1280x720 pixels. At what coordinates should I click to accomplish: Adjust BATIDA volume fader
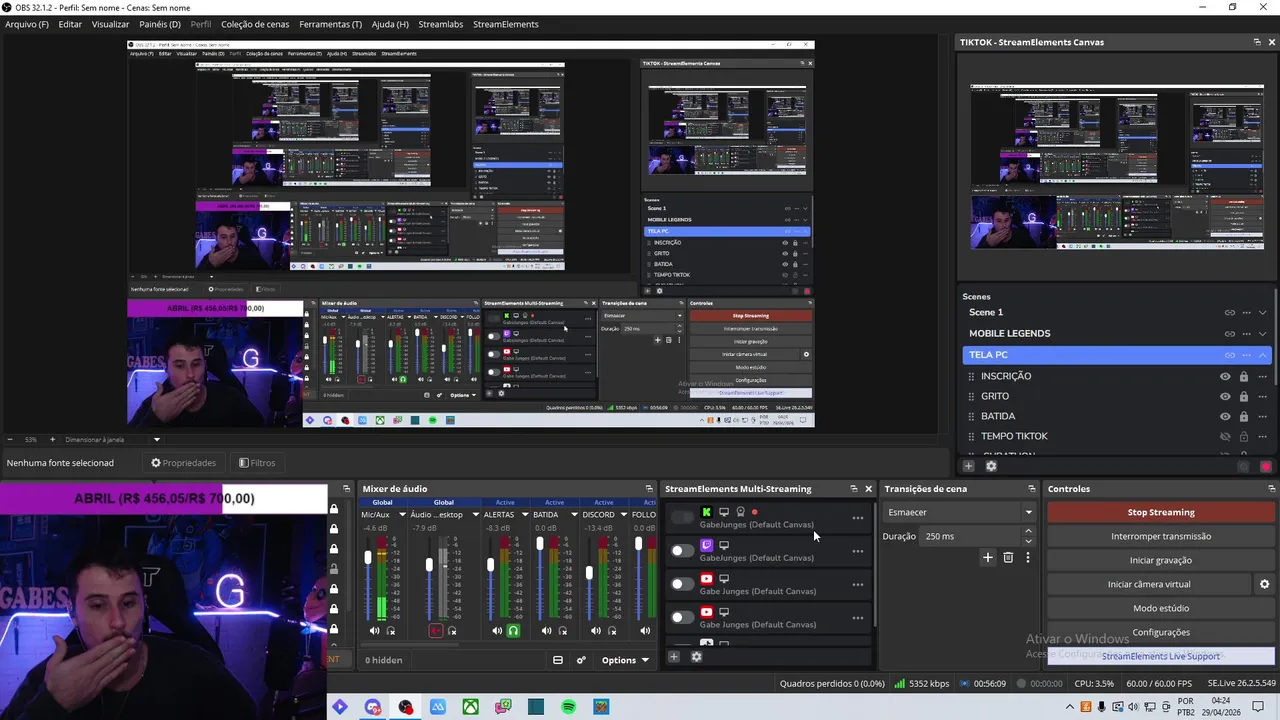point(540,544)
